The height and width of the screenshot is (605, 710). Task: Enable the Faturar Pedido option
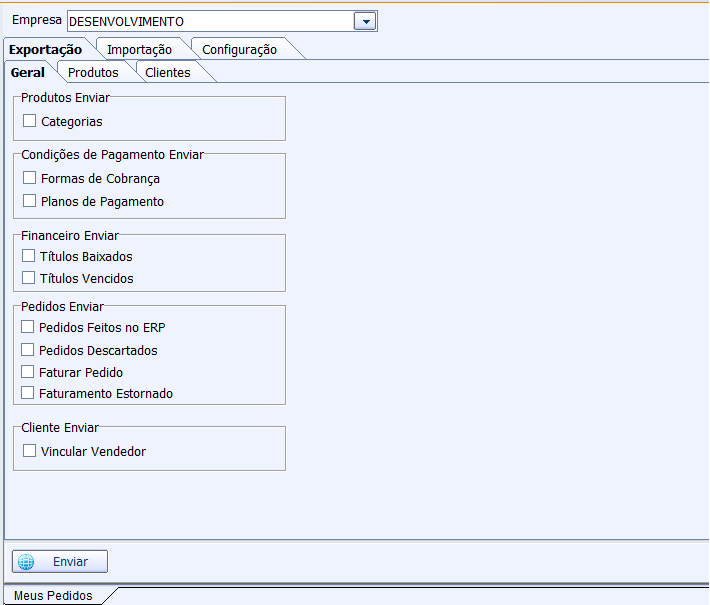[28, 372]
